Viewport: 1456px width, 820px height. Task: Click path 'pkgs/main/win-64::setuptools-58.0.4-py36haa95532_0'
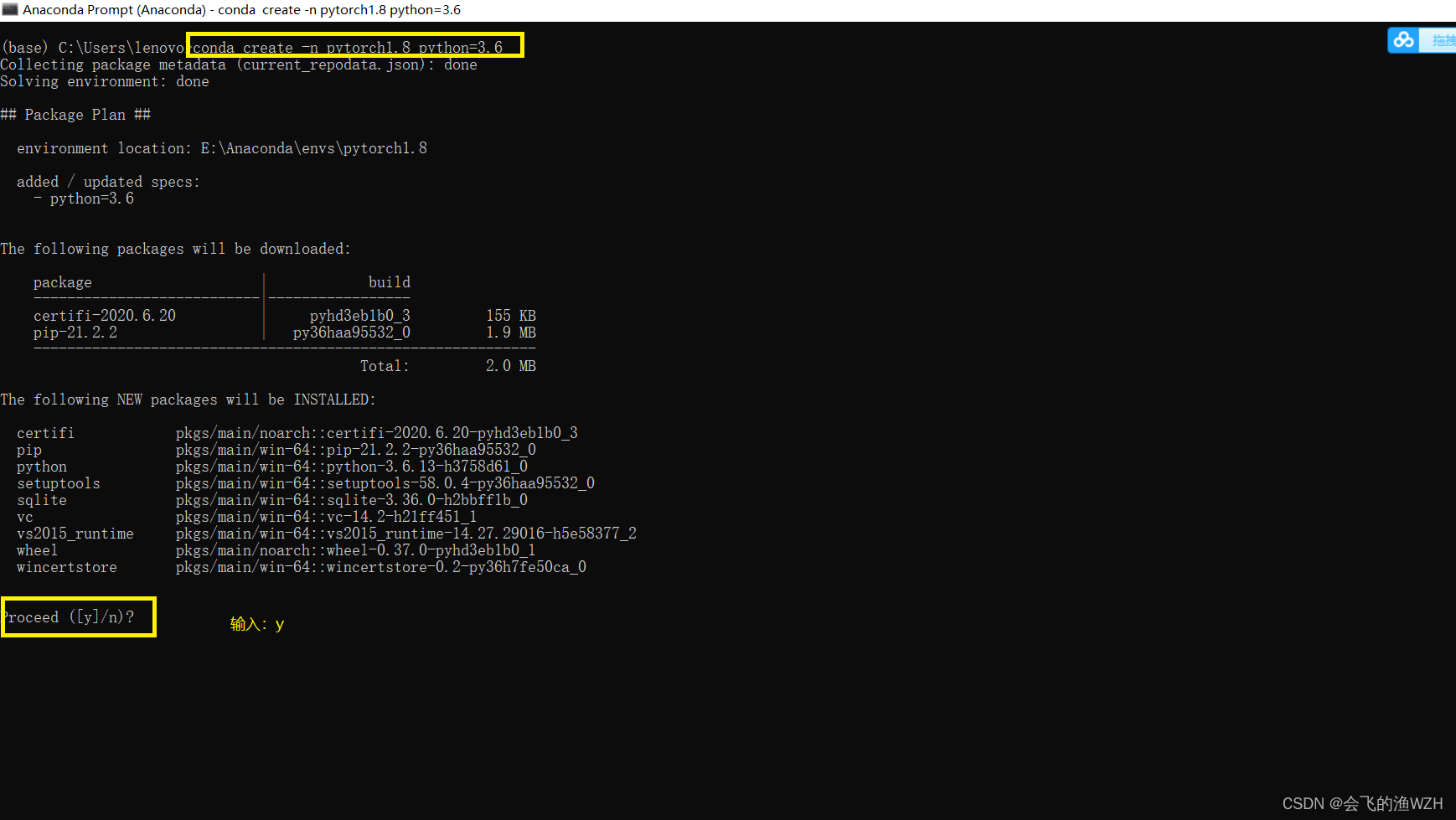[x=385, y=483]
